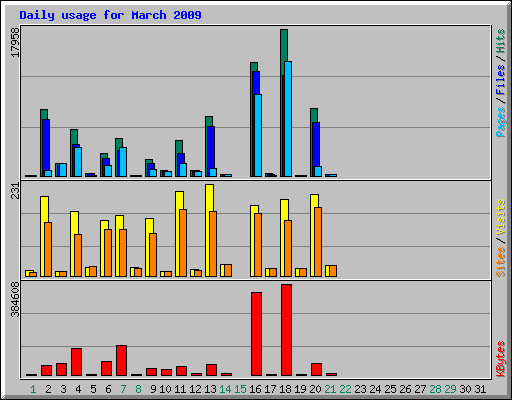
Task: Click the red KBytes bar for day 18
Action: tap(286, 330)
